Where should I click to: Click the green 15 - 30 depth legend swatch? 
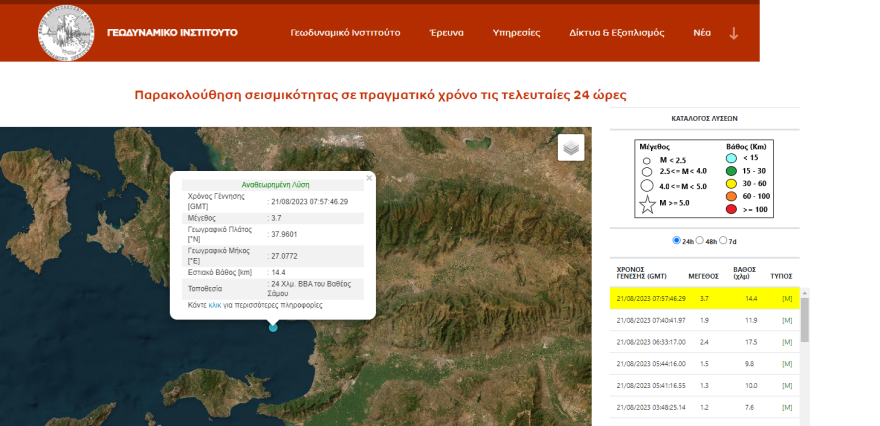coord(731,171)
